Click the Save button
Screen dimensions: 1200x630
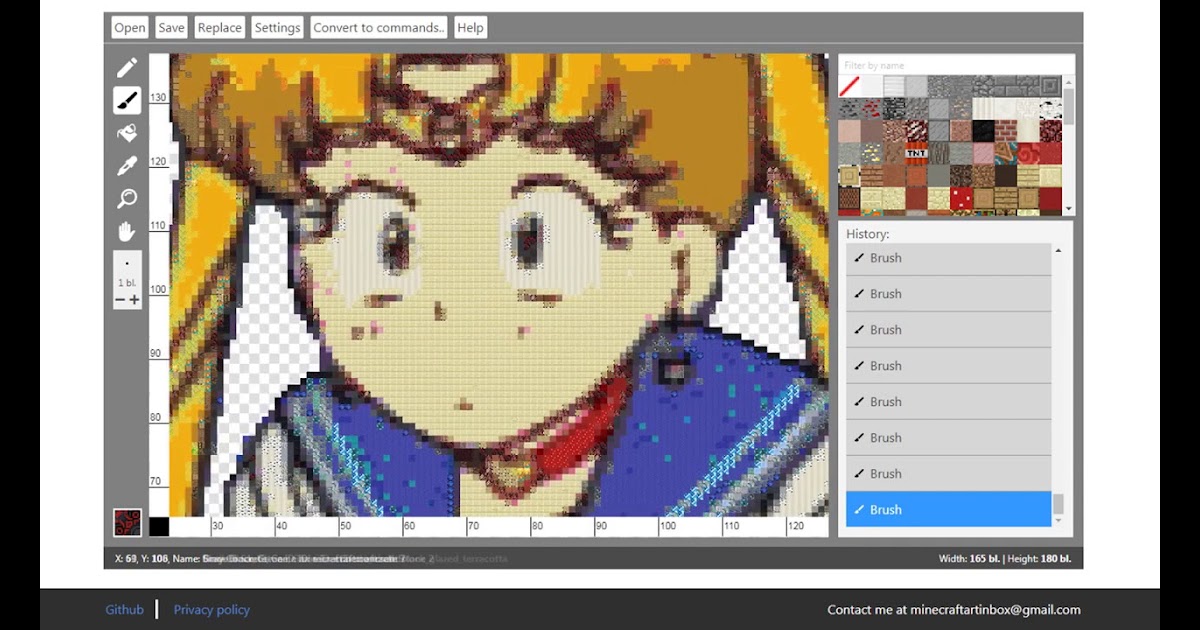point(172,28)
